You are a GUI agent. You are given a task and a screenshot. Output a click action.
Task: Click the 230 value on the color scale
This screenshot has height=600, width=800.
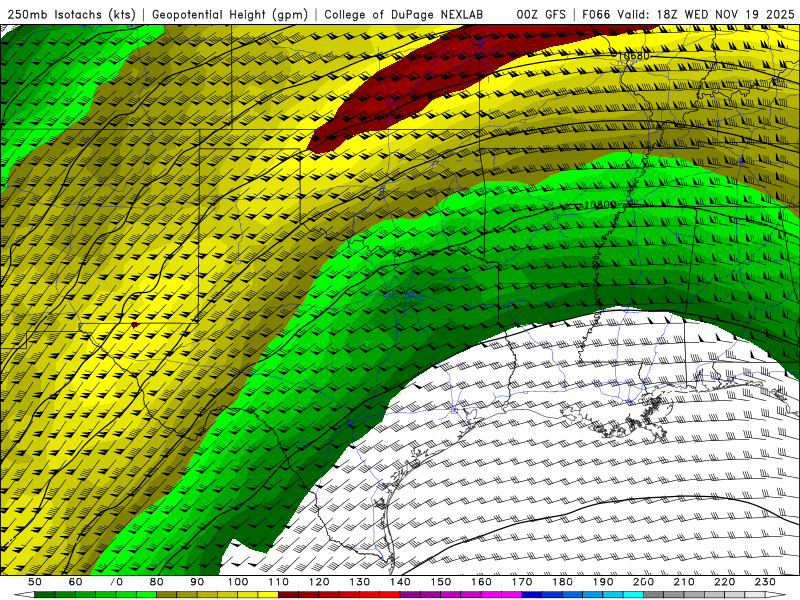[x=765, y=582]
